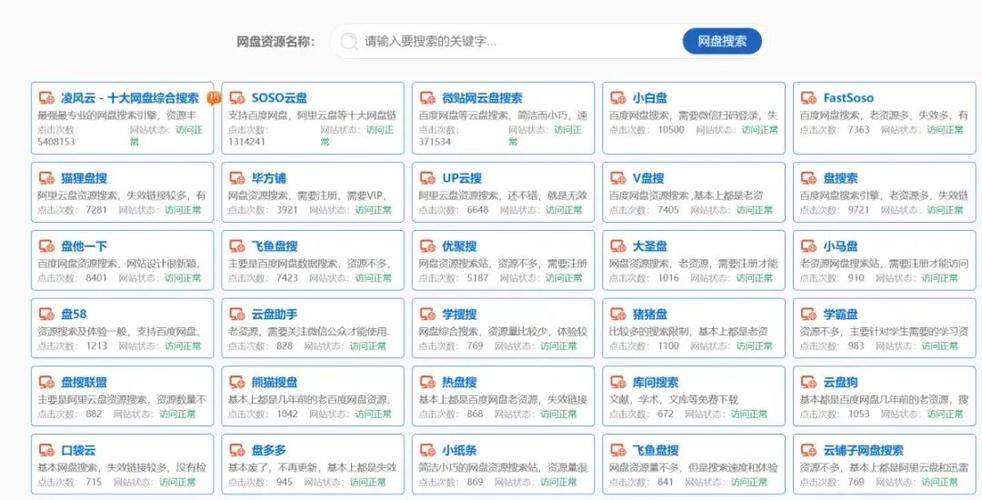Open the 优聚搜 link
The height and width of the screenshot is (500, 982).
tap(459, 246)
